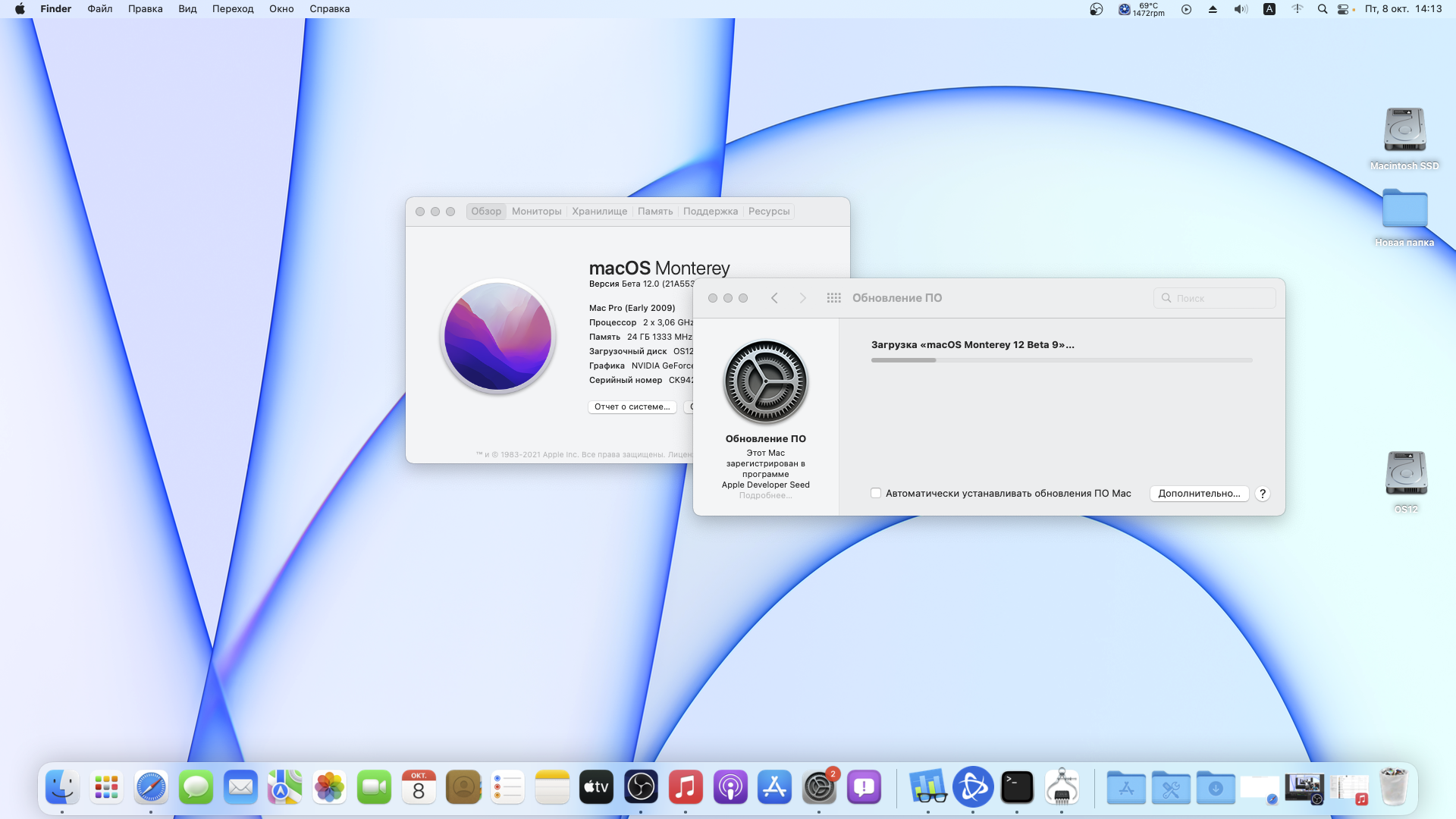Click the eject icon in menu bar
The height and width of the screenshot is (819, 1456).
1213,9
